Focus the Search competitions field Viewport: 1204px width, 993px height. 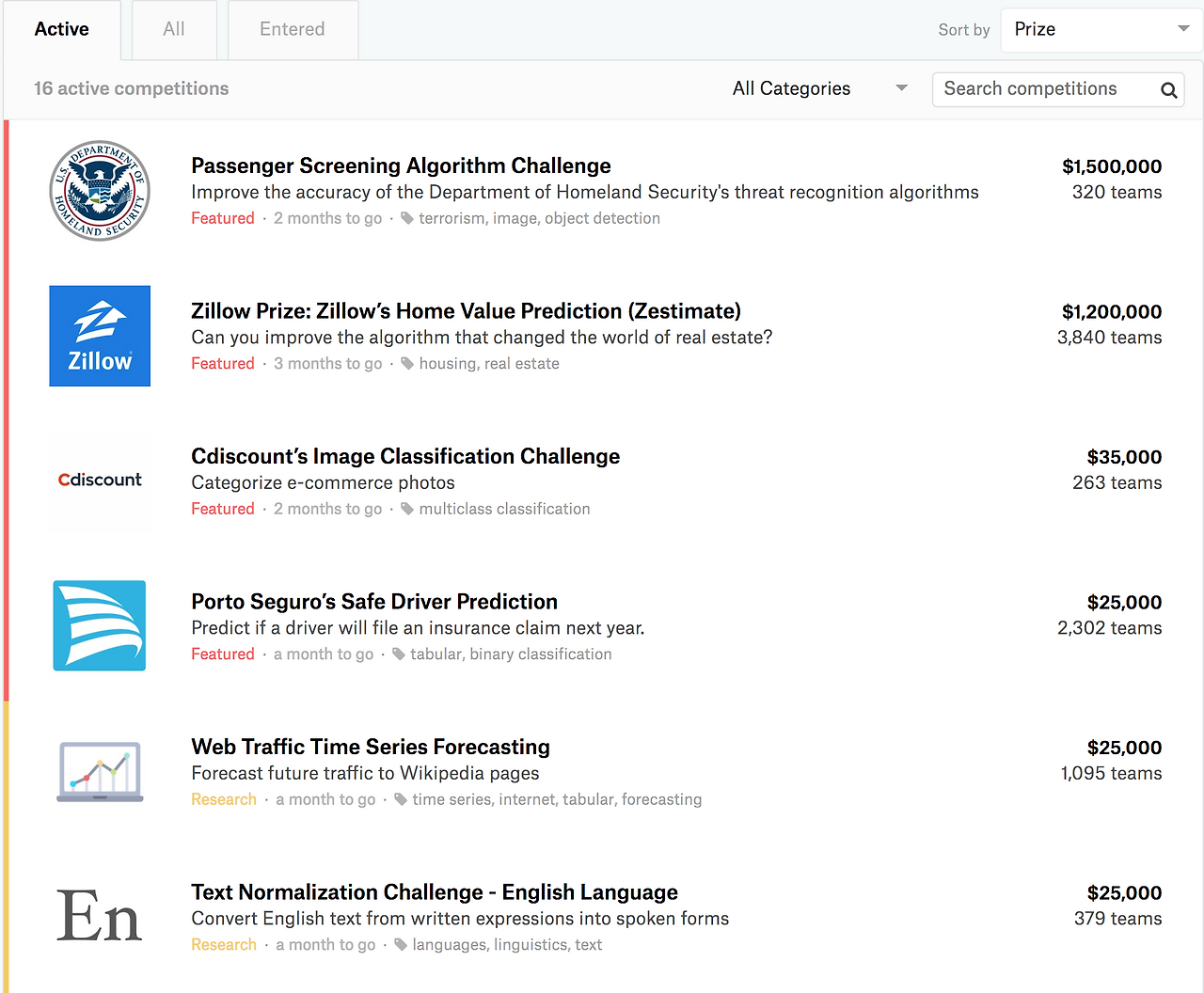[1044, 89]
